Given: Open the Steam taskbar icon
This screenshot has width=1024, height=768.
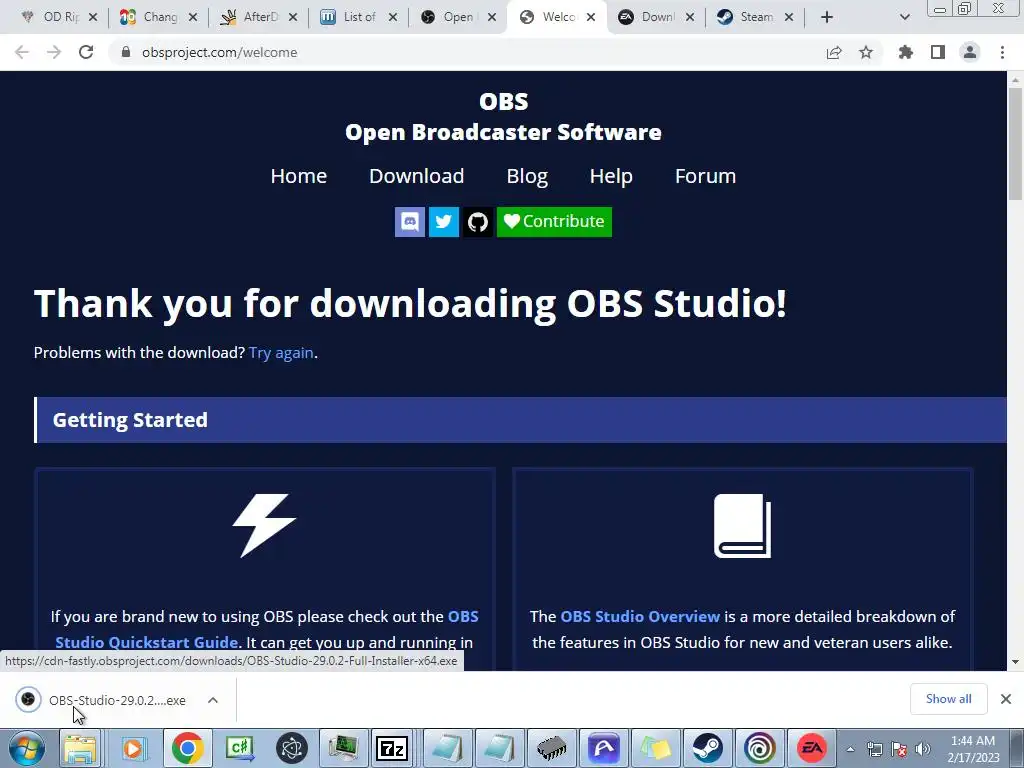Looking at the screenshot, I should [x=707, y=748].
